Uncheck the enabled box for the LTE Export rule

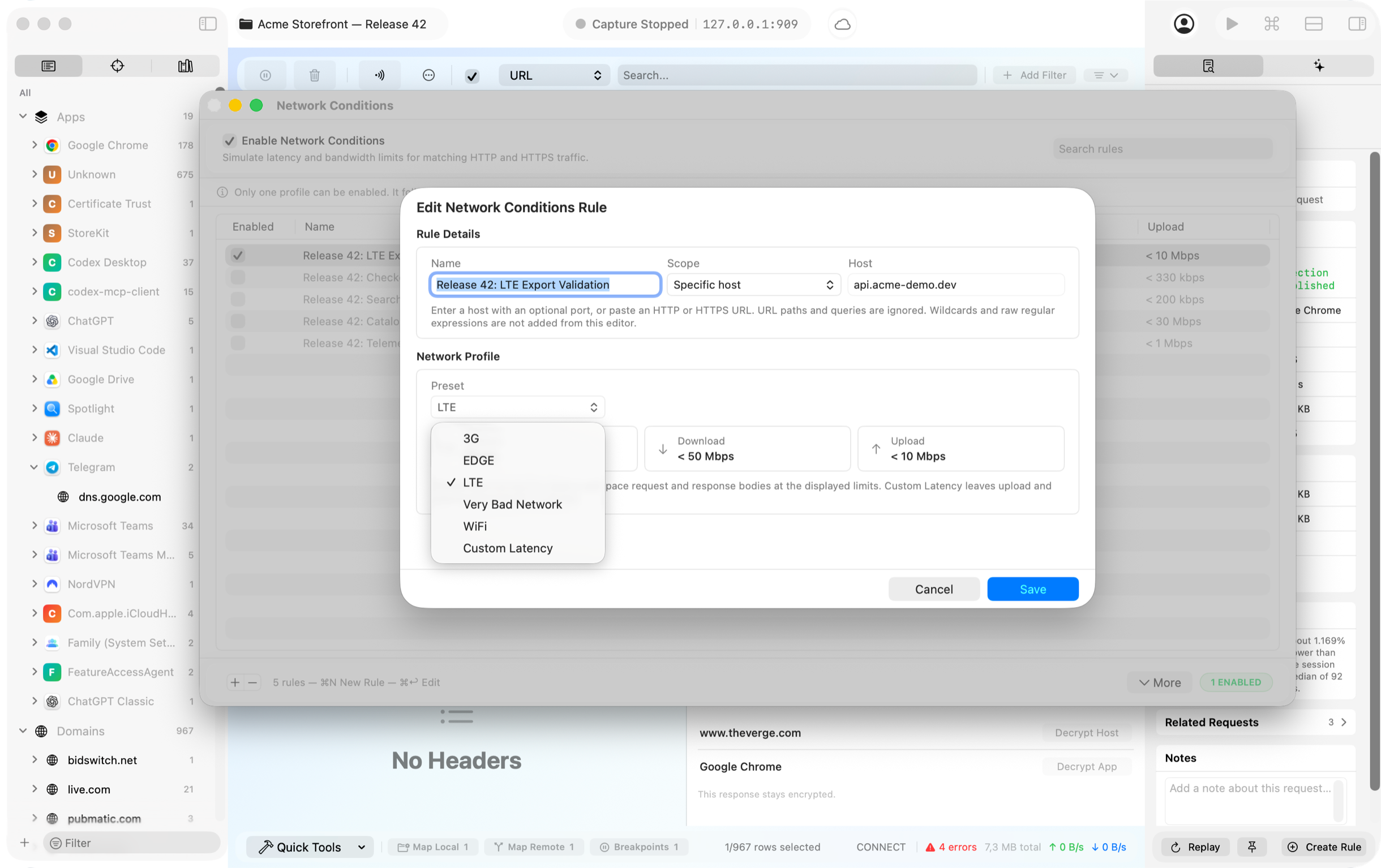(x=238, y=255)
